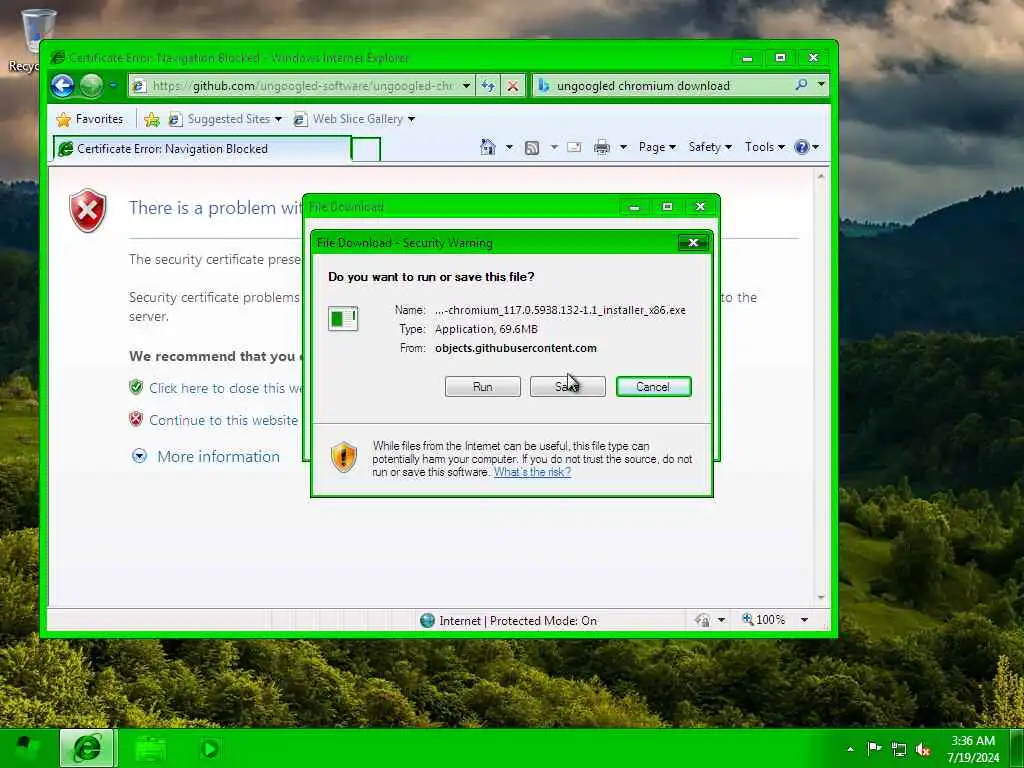Viewport: 1024px width, 768px height.
Task: Click the taskbar clock showing 3:36 AM
Action: 973,749
